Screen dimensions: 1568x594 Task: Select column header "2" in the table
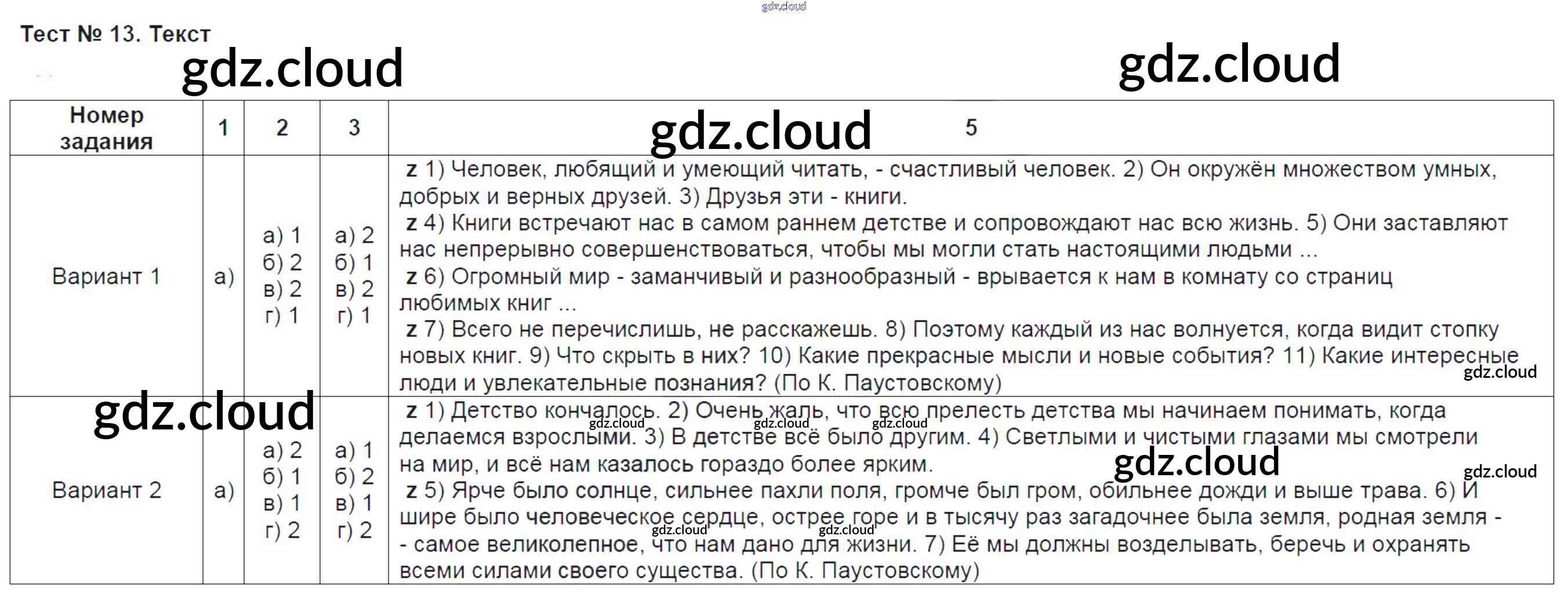tap(282, 128)
